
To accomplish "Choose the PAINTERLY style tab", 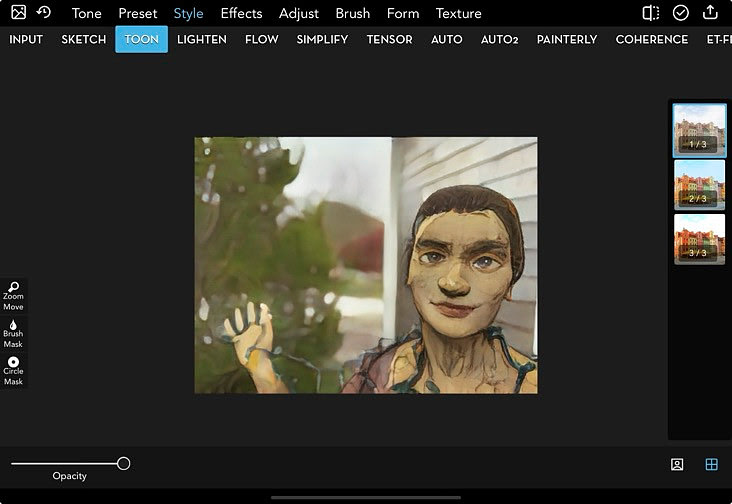I will tap(567, 39).
